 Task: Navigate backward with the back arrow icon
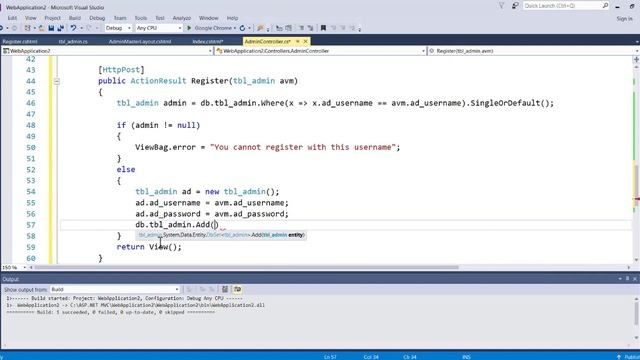click(x=2, y=28)
